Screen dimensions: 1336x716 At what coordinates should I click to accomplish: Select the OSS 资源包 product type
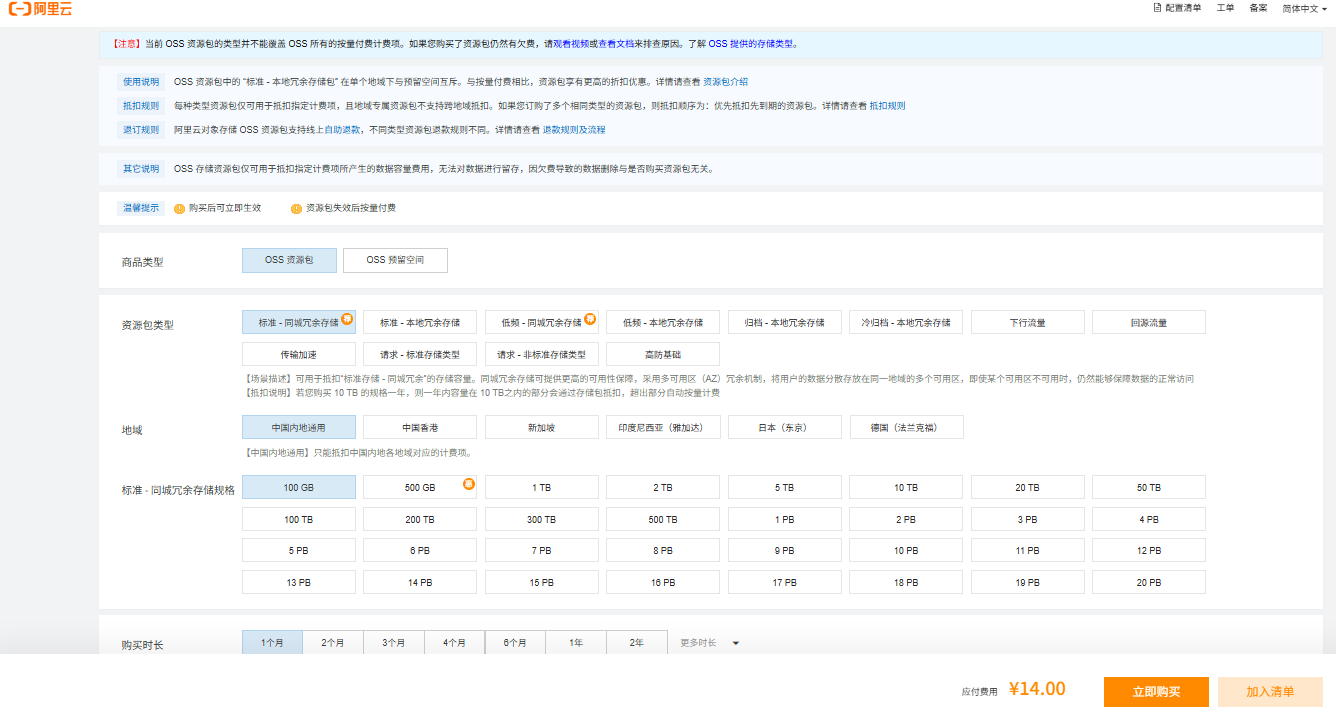coord(289,260)
